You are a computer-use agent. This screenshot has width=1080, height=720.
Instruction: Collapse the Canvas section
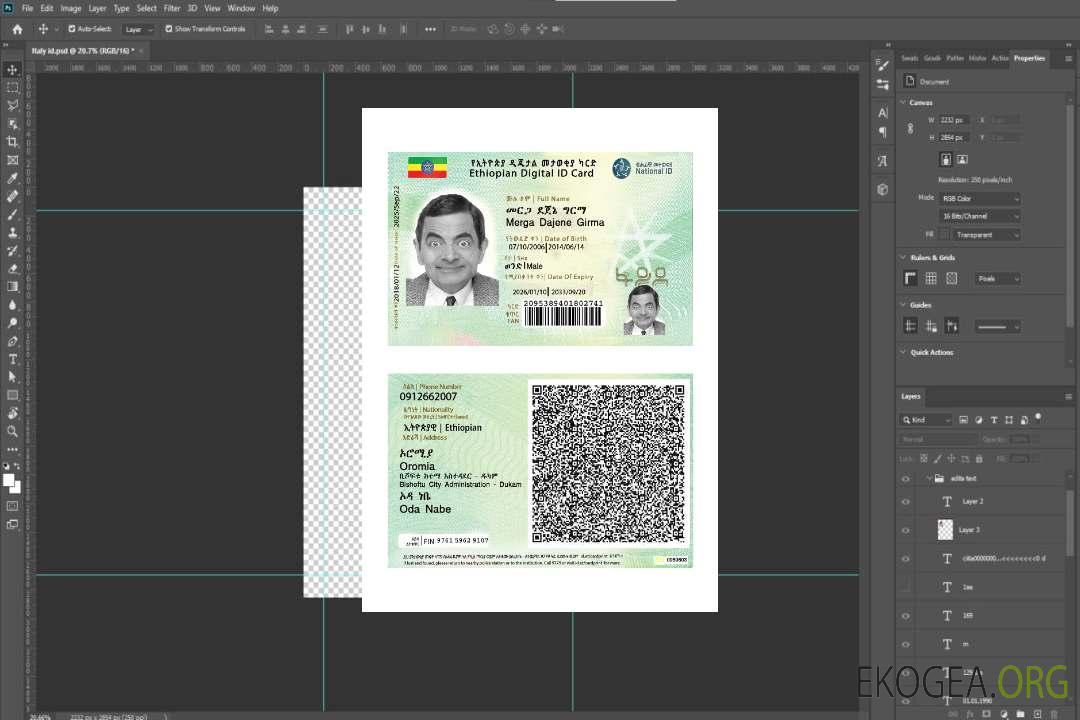tap(903, 103)
